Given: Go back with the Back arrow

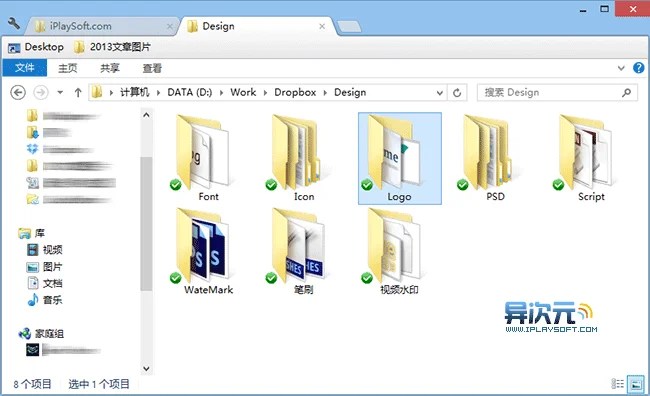Looking at the screenshot, I should tap(18, 92).
